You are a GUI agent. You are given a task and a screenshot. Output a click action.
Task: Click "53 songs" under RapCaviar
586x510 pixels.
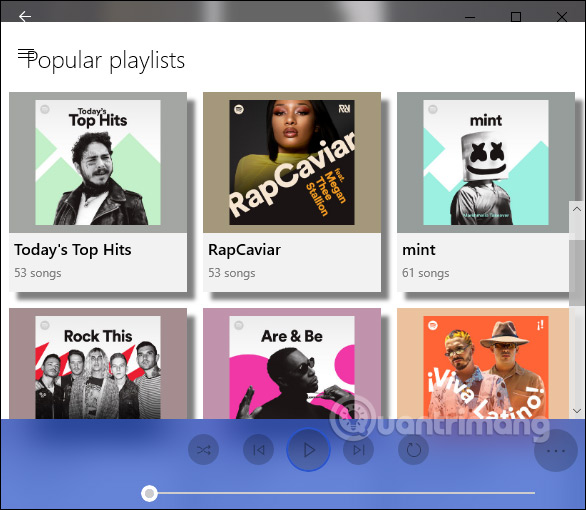[232, 273]
